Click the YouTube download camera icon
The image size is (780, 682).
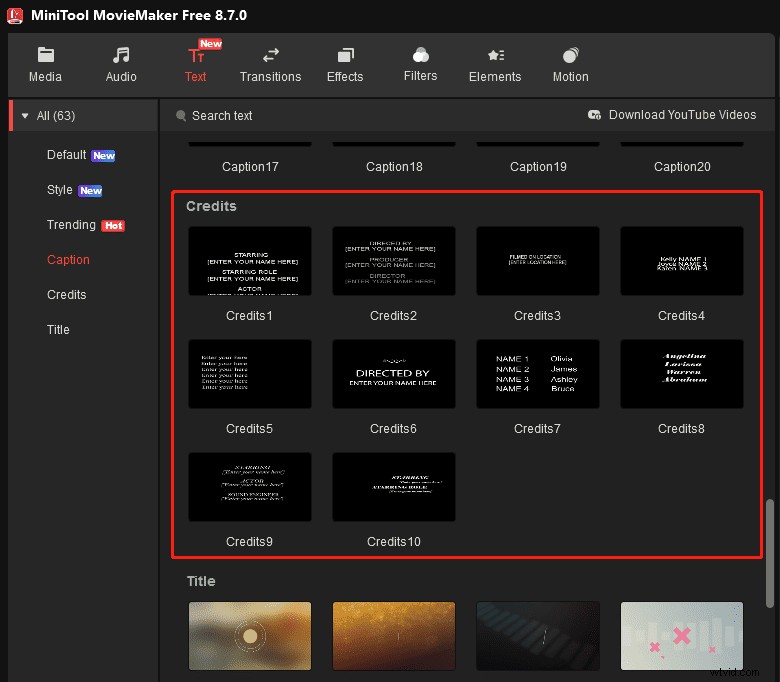[x=594, y=115]
